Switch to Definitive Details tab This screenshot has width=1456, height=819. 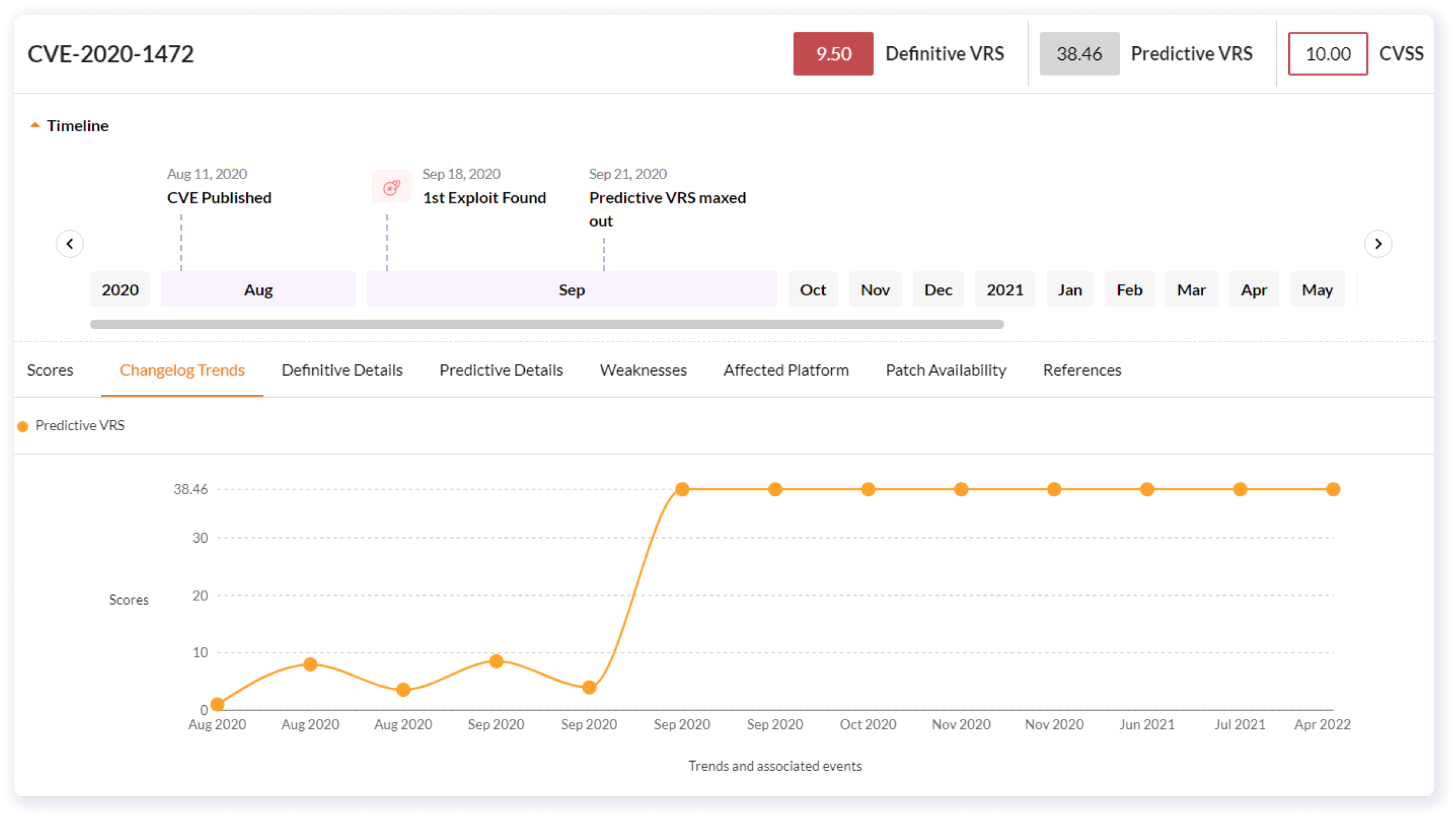click(x=342, y=370)
